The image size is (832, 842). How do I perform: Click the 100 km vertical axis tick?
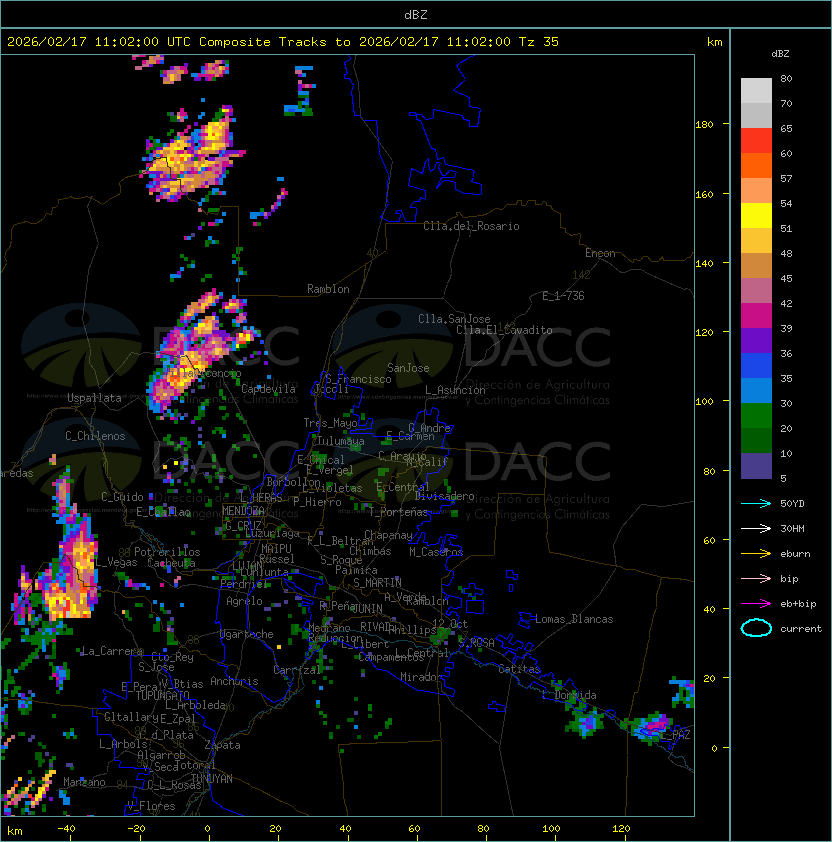click(x=704, y=402)
